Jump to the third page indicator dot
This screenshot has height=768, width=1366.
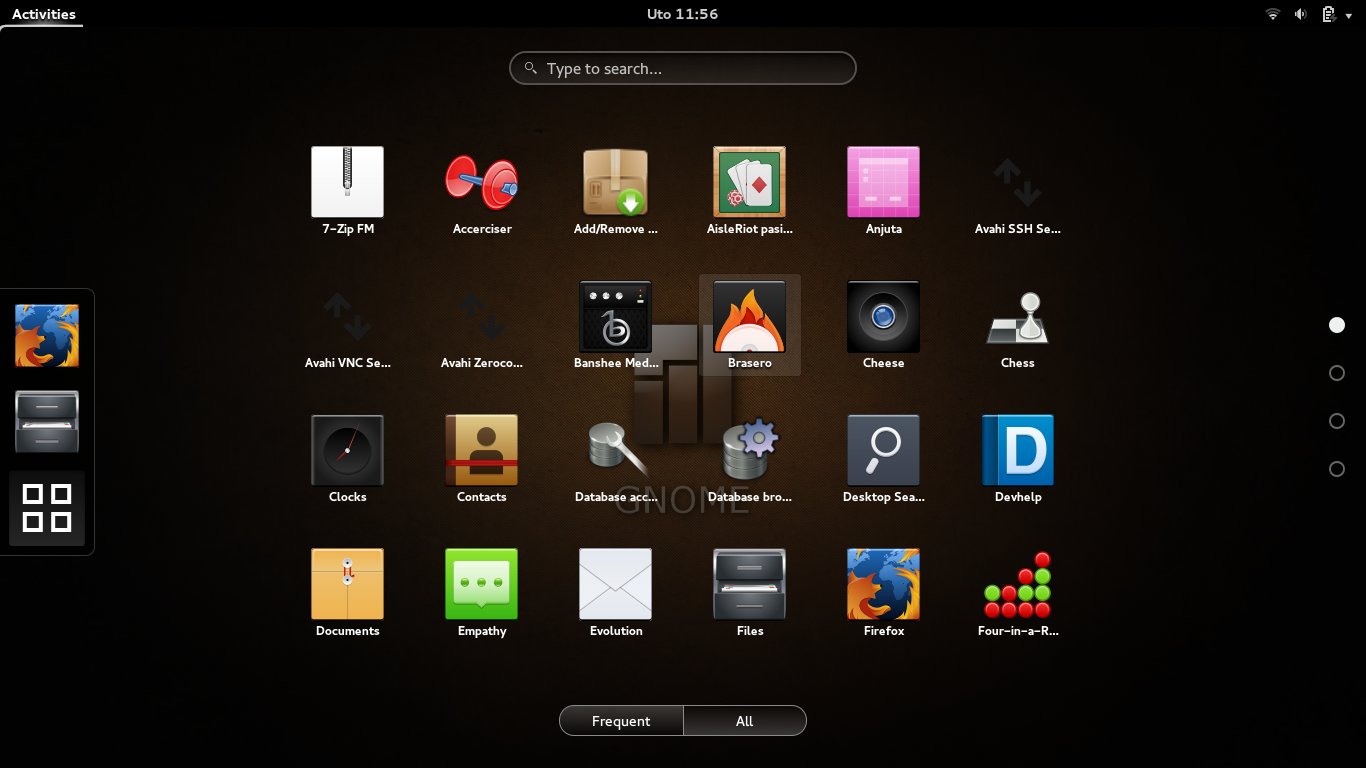pos(1337,421)
